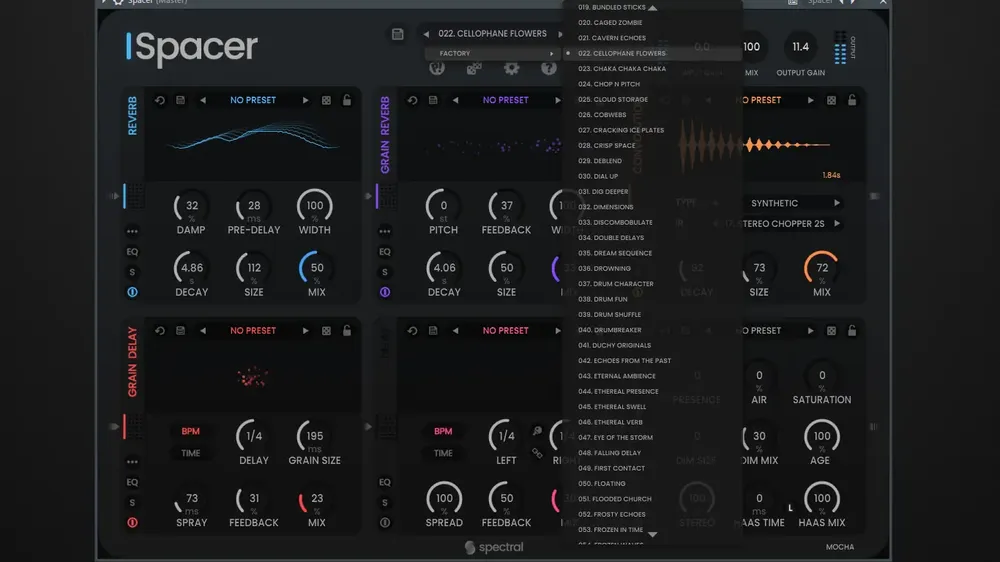Toggle the bottom-right module lock icon
Screen dimensions: 1000x562
852,330
